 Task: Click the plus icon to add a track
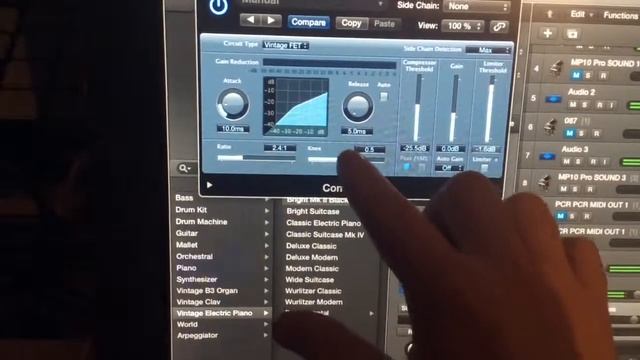coord(548,33)
